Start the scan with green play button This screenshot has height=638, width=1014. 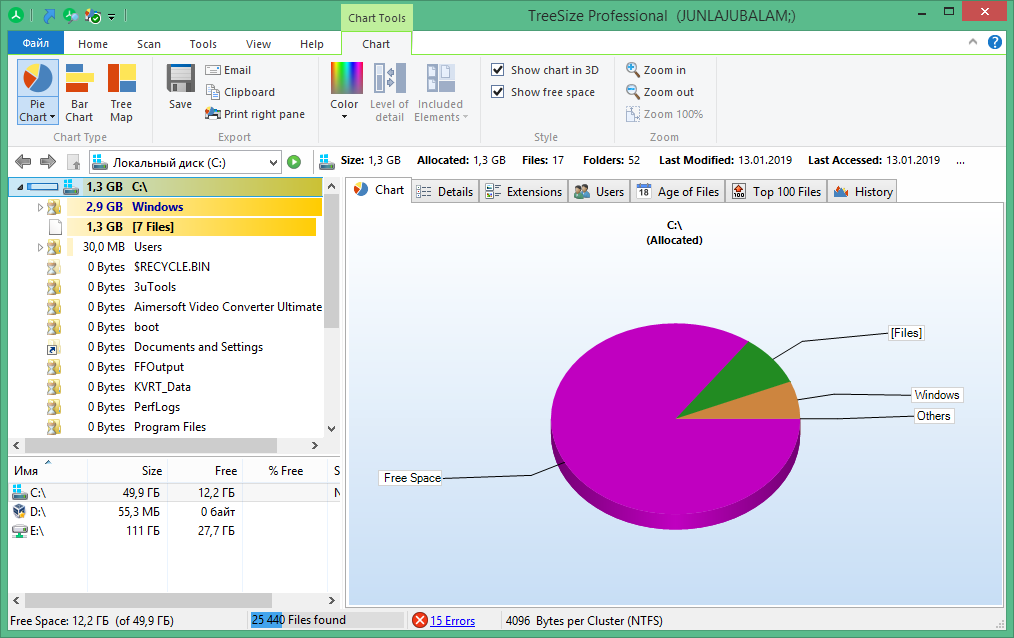294,162
